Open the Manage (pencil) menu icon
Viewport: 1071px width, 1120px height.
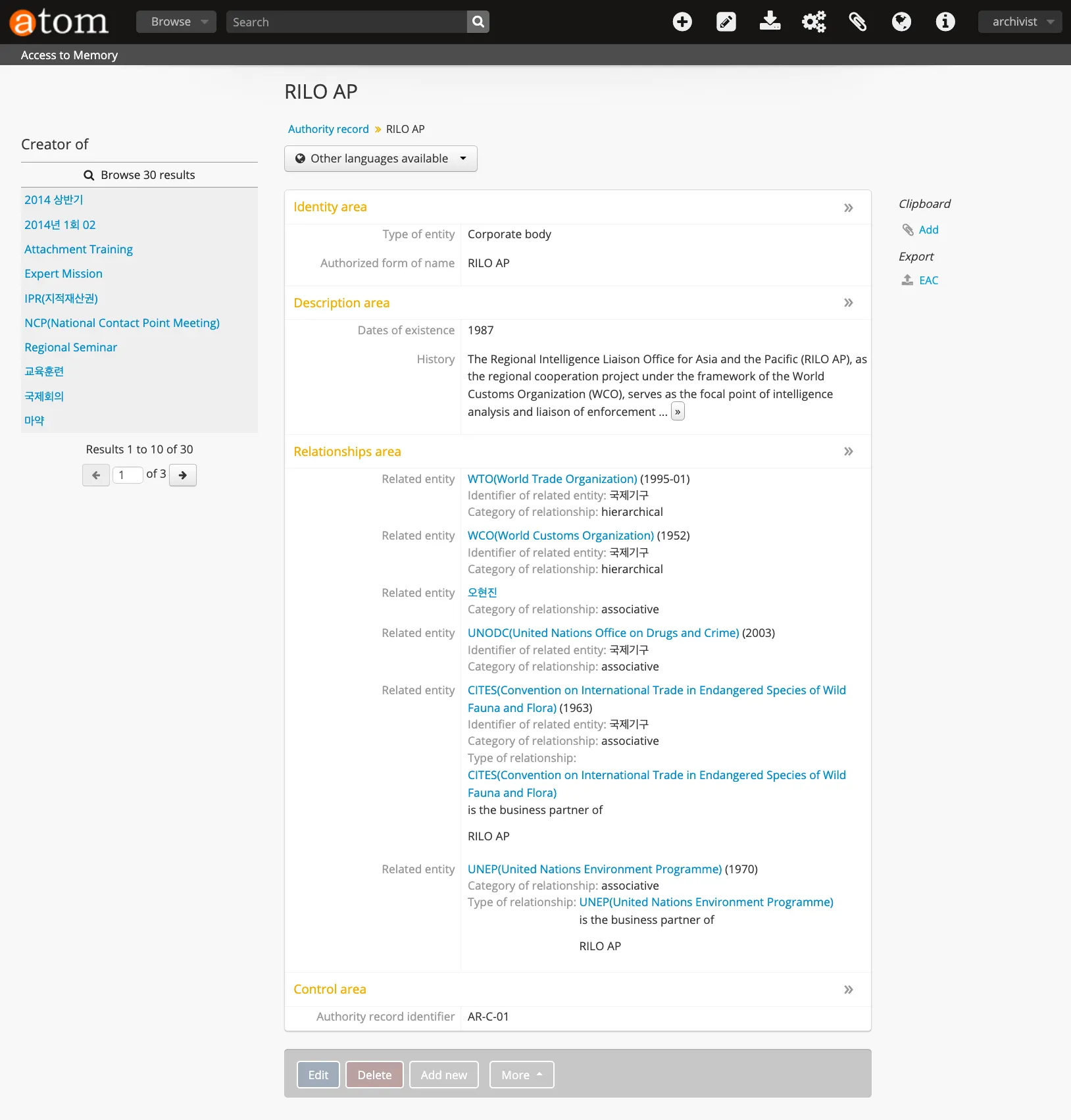point(726,22)
